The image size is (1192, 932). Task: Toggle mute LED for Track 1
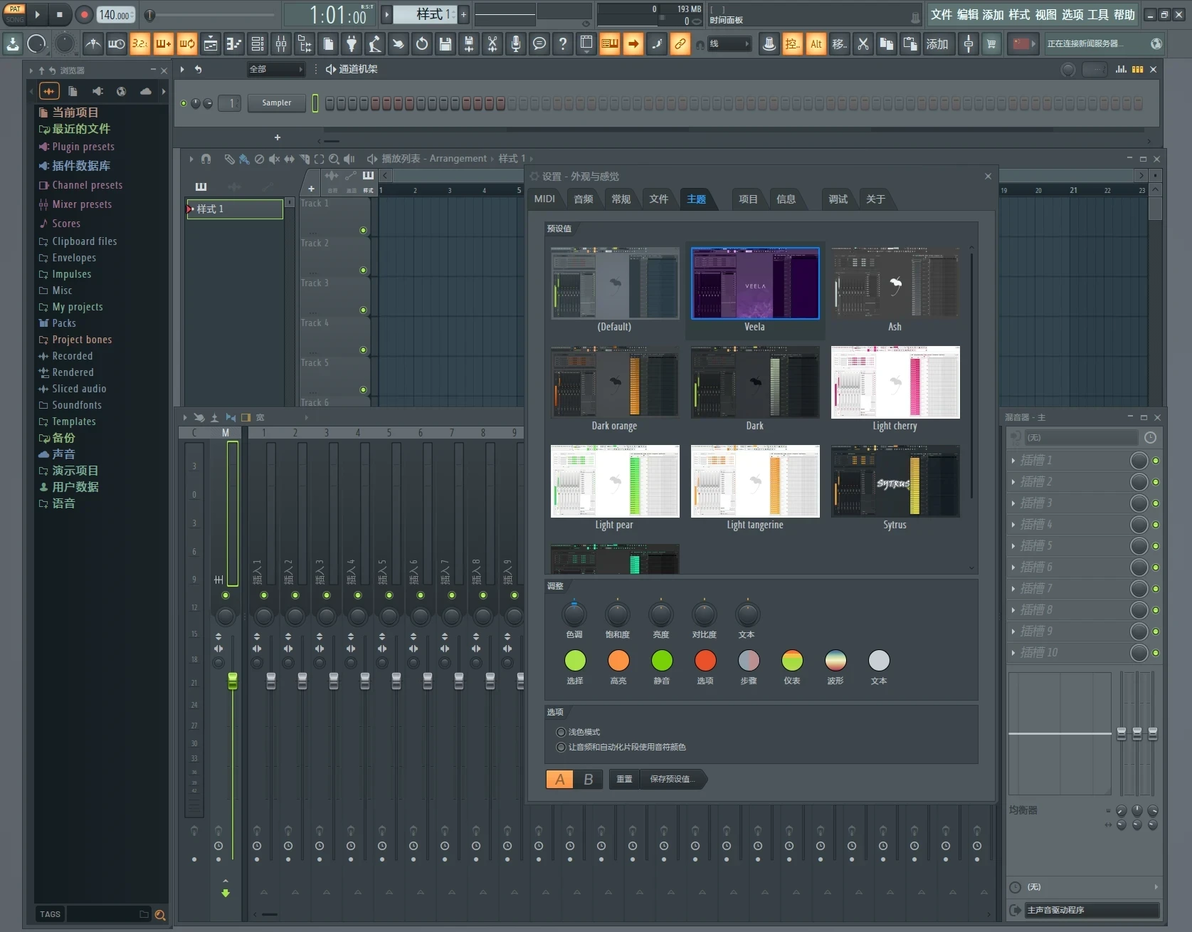pyautogui.click(x=363, y=230)
